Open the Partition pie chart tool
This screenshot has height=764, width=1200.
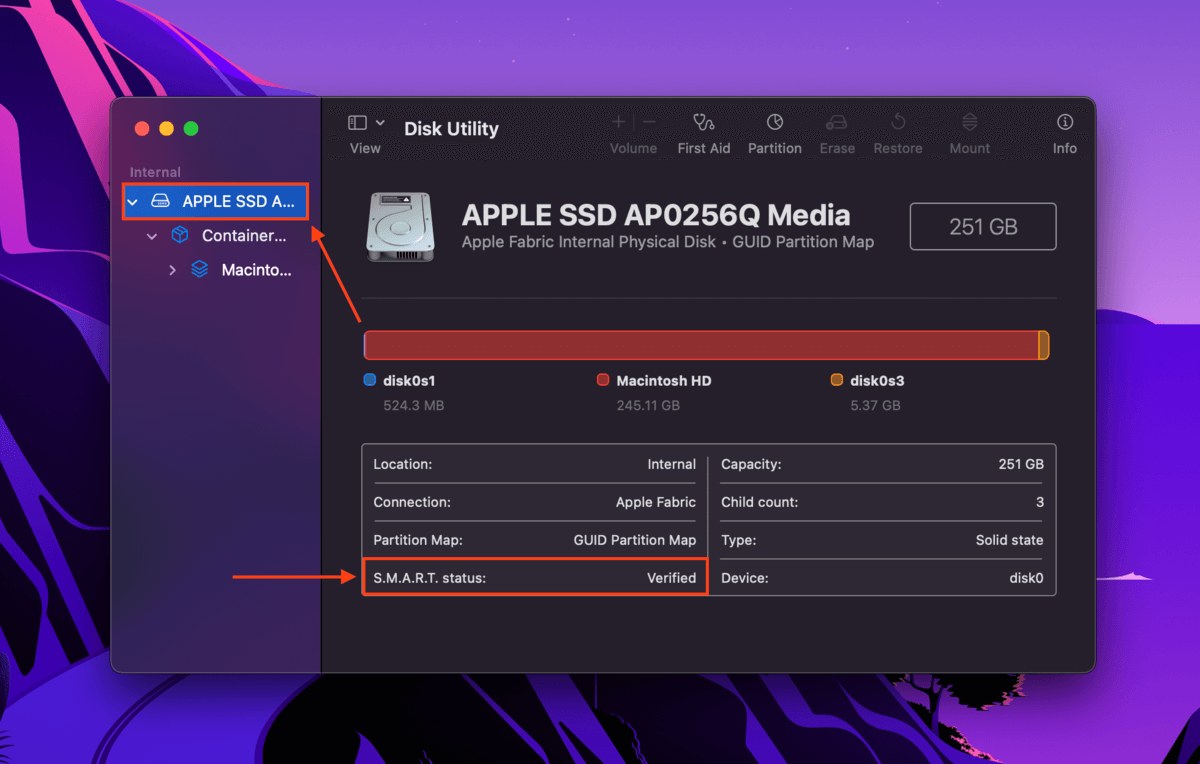(x=775, y=122)
